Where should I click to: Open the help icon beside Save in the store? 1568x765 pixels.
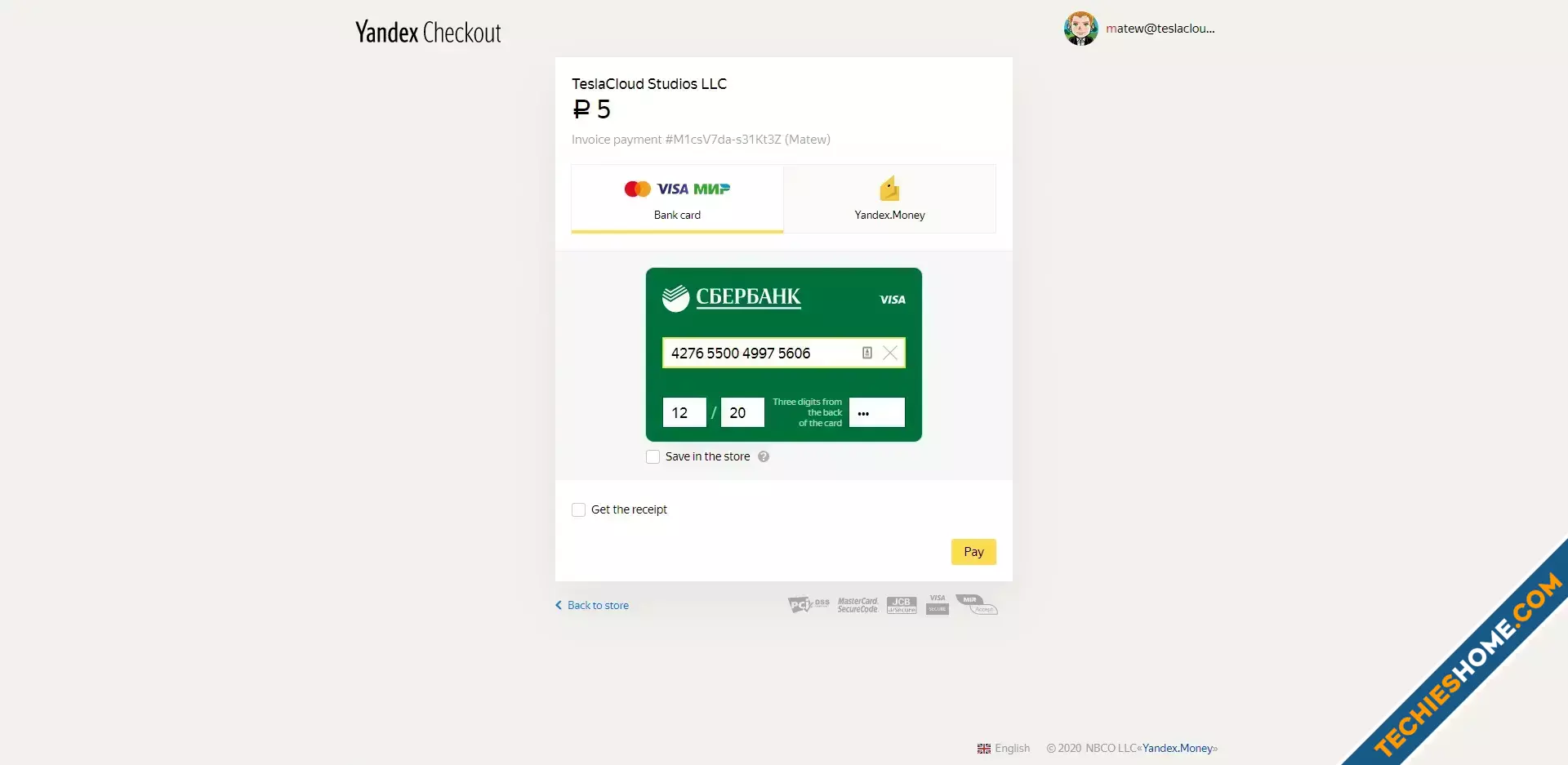tap(764, 456)
